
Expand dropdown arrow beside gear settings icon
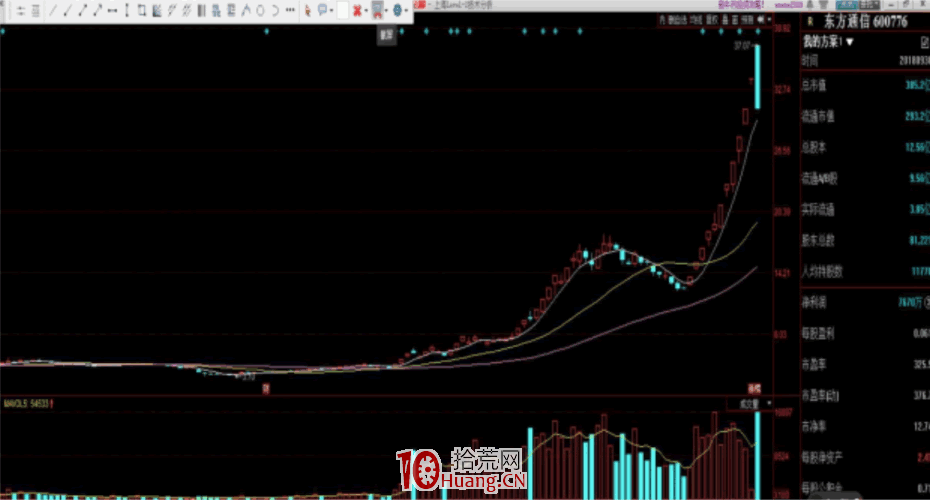pos(407,11)
